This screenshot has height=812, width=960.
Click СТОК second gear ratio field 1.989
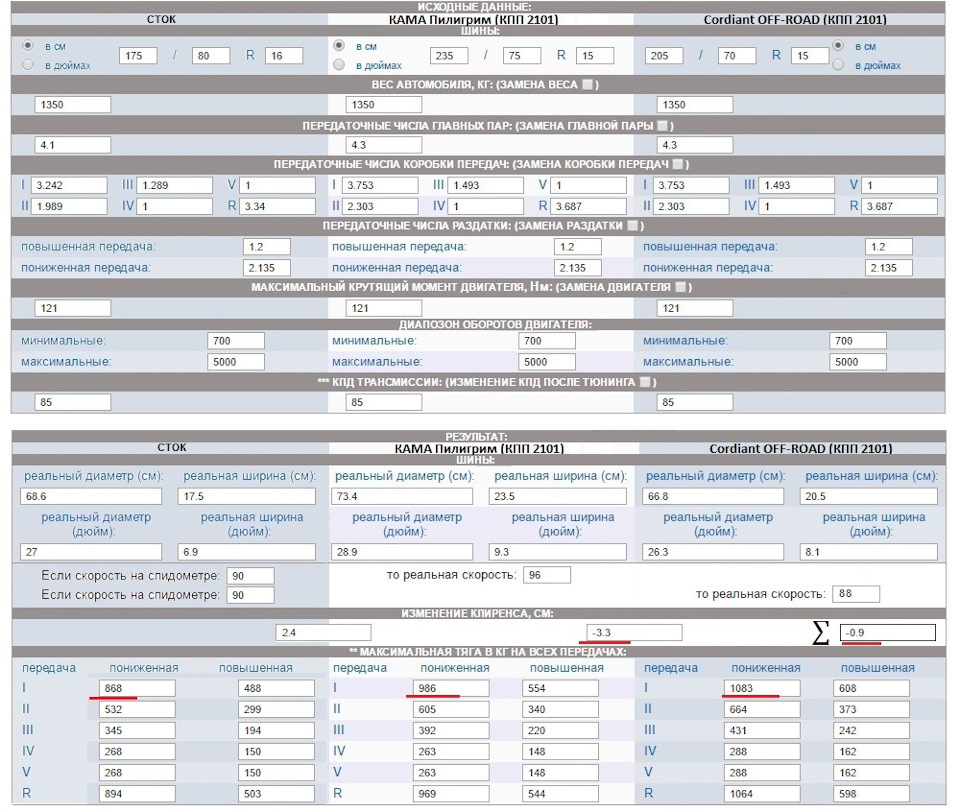[x=69, y=206]
